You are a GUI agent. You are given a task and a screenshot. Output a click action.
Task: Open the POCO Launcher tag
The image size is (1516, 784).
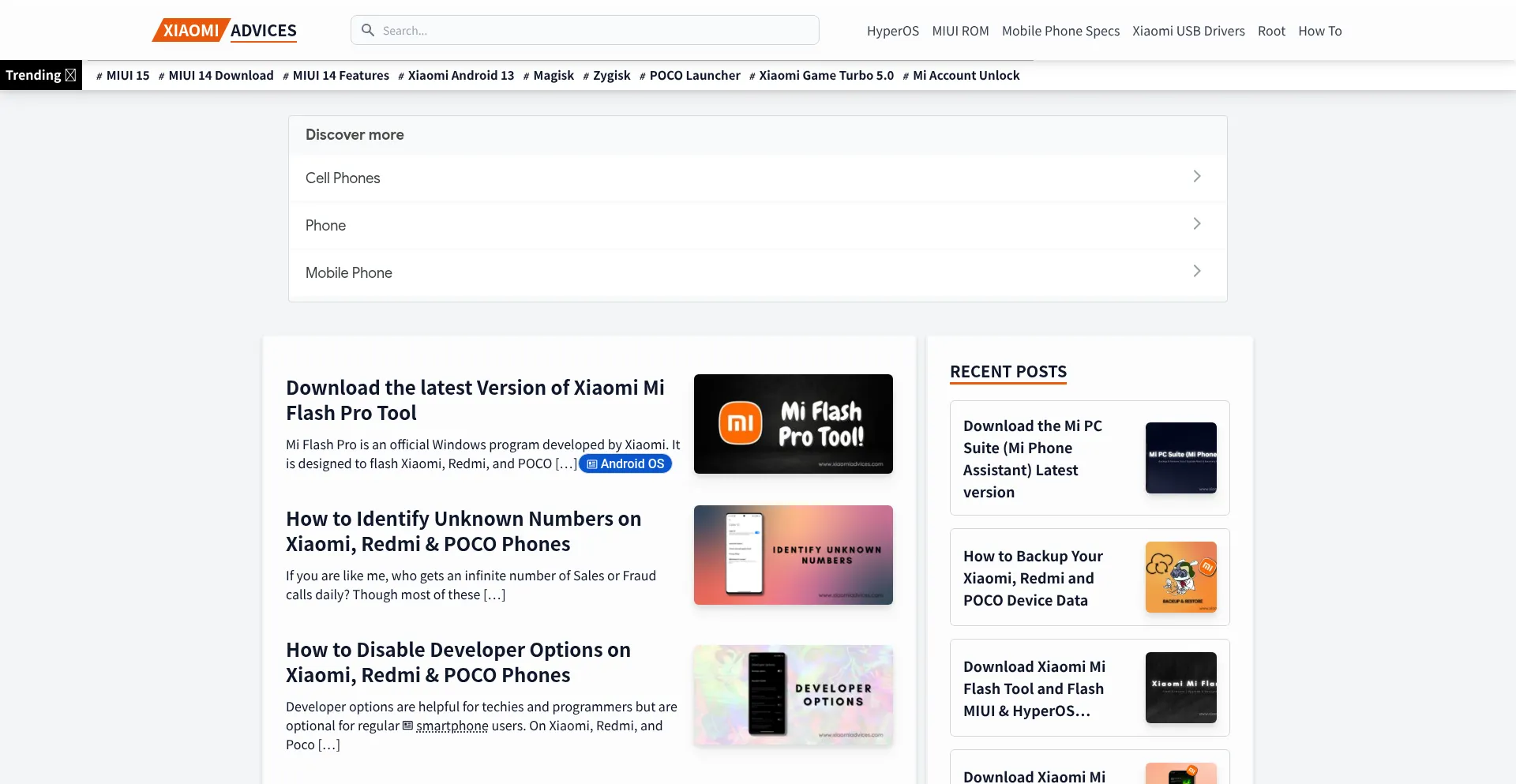click(690, 76)
